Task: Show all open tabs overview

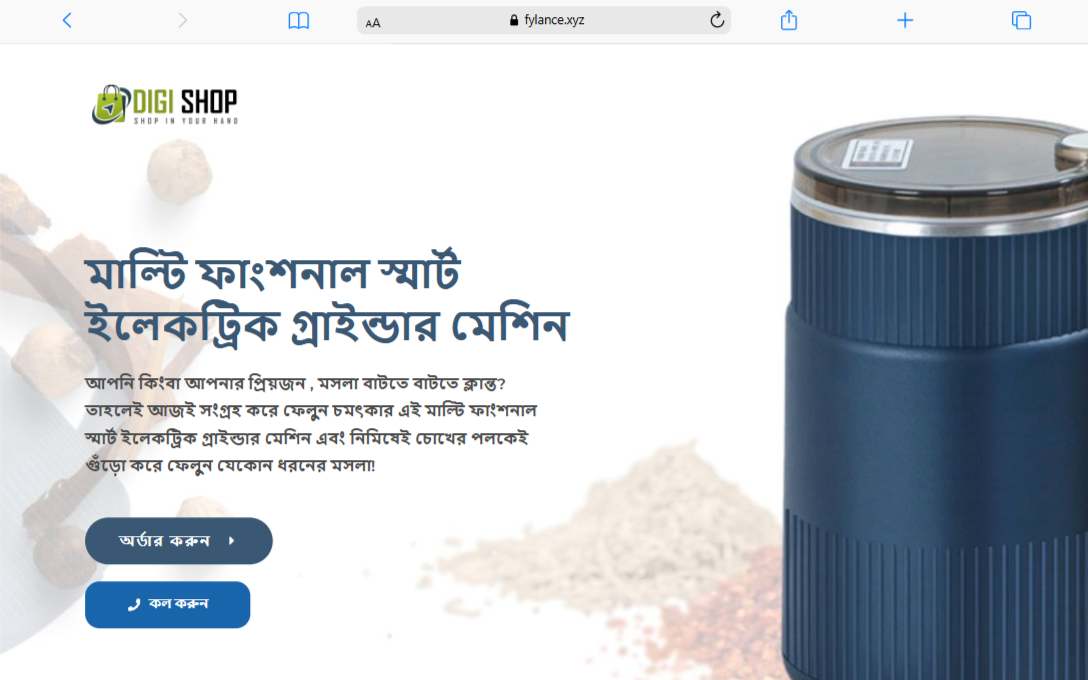Action: tap(1021, 20)
